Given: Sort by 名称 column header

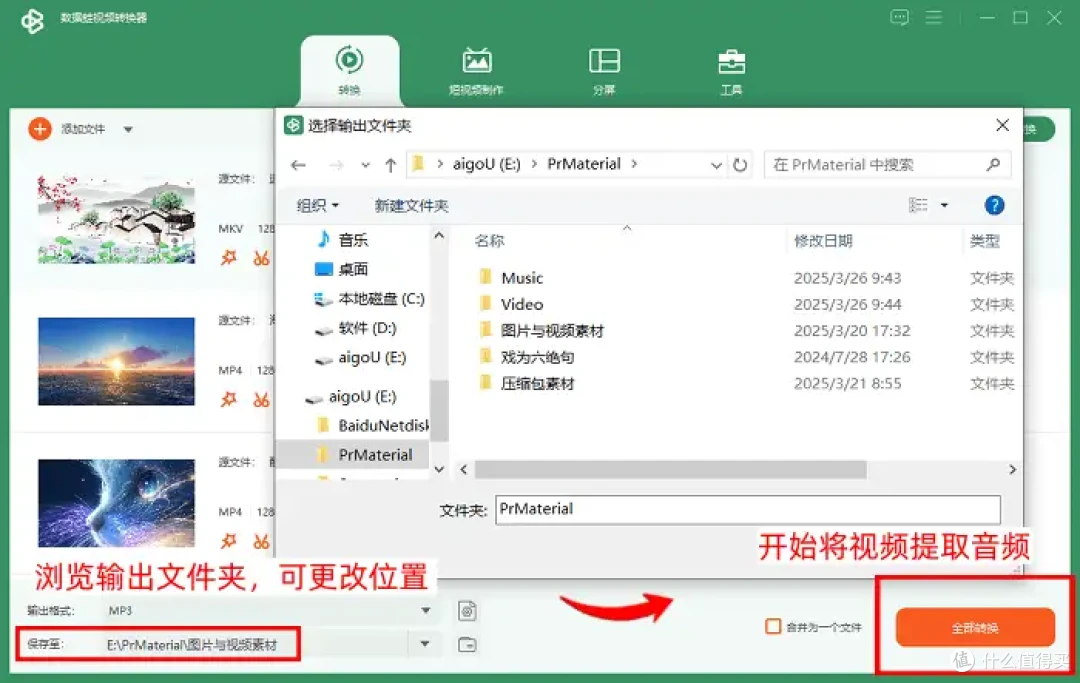Looking at the screenshot, I should pyautogui.click(x=489, y=241).
